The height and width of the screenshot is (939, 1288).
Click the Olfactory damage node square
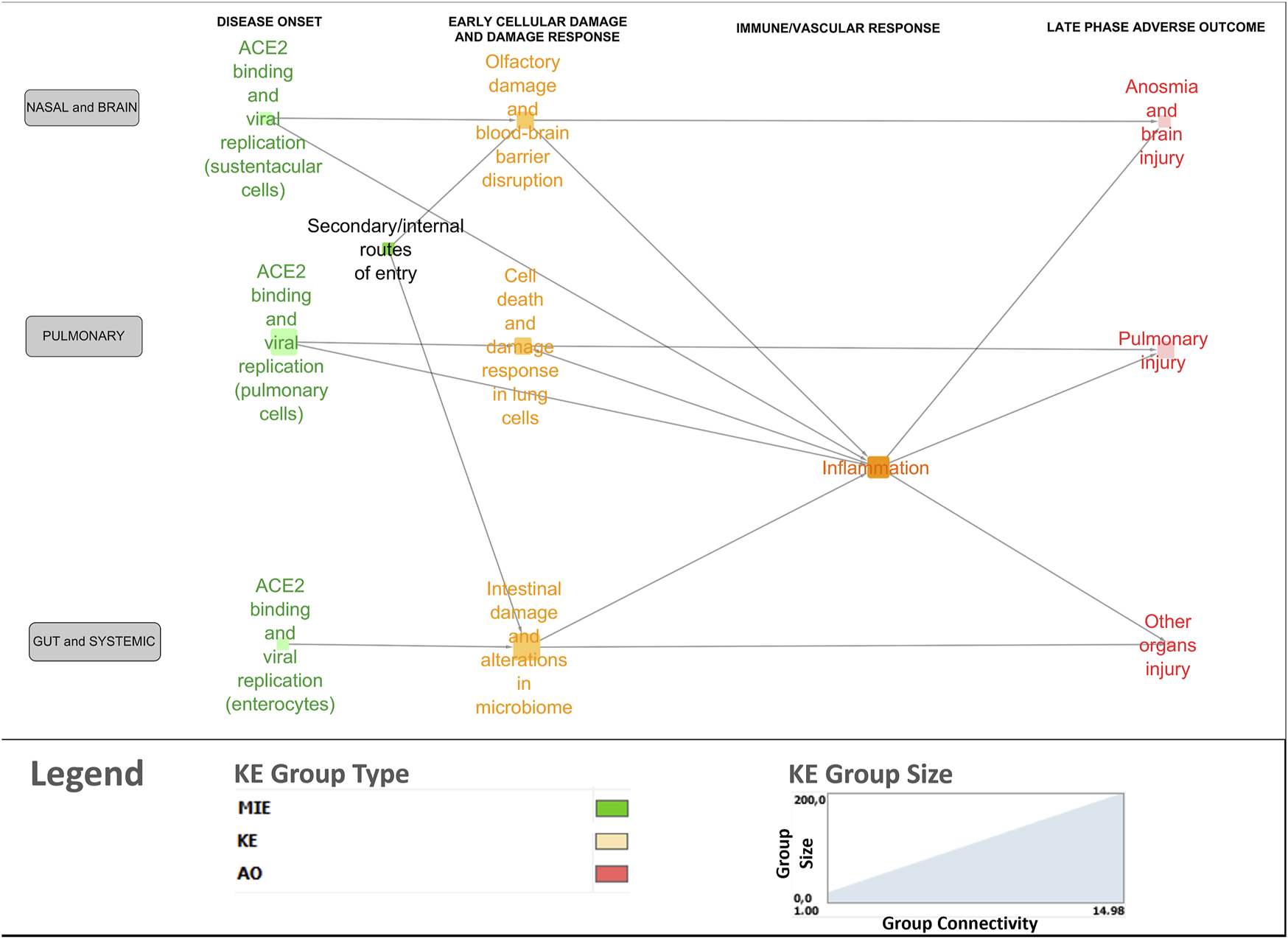pos(525,120)
